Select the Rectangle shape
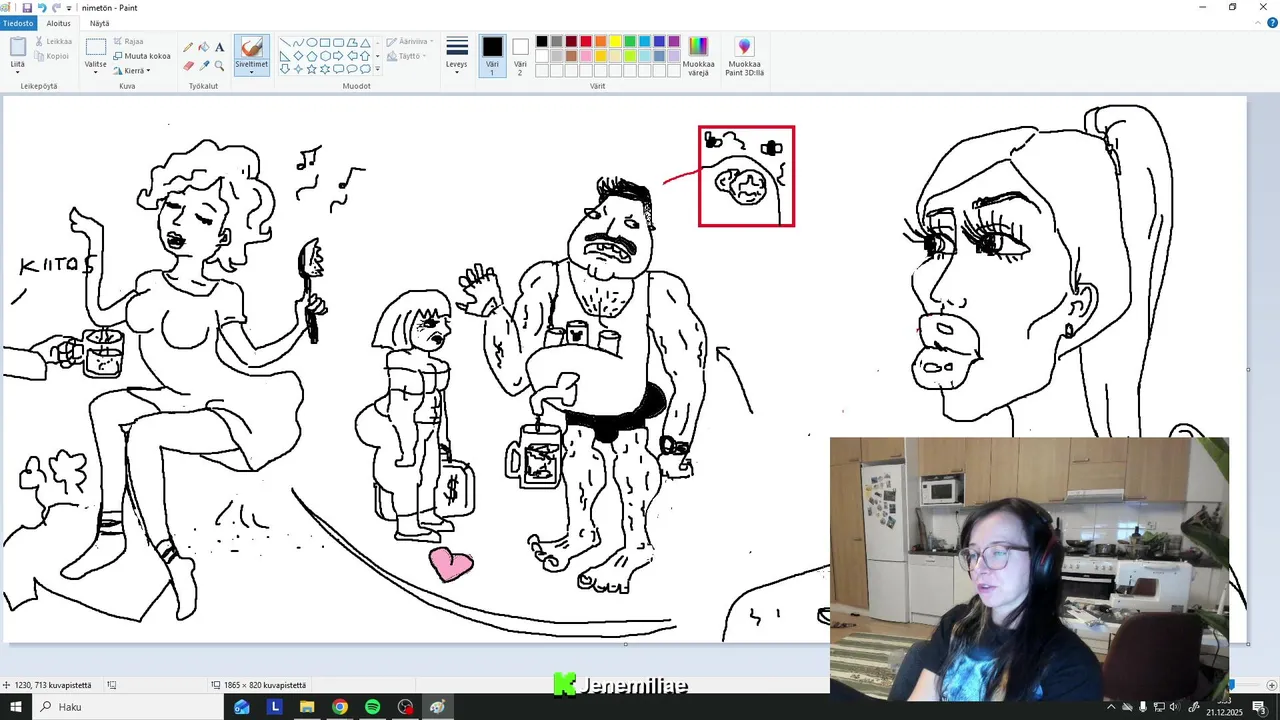 click(x=325, y=43)
